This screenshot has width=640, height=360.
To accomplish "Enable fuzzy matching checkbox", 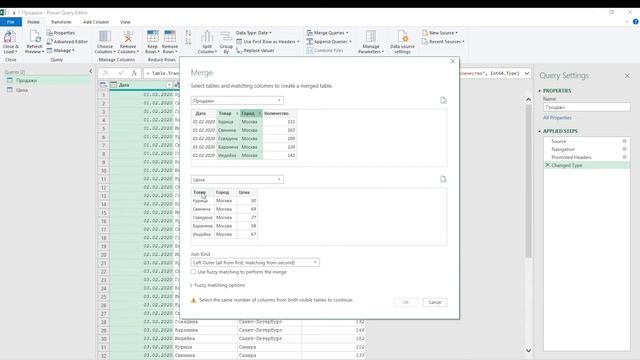I will click(x=193, y=271).
